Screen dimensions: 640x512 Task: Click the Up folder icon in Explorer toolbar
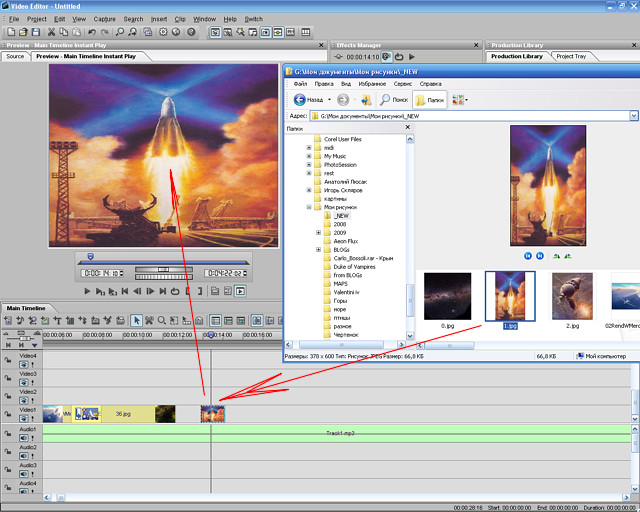tap(366, 100)
